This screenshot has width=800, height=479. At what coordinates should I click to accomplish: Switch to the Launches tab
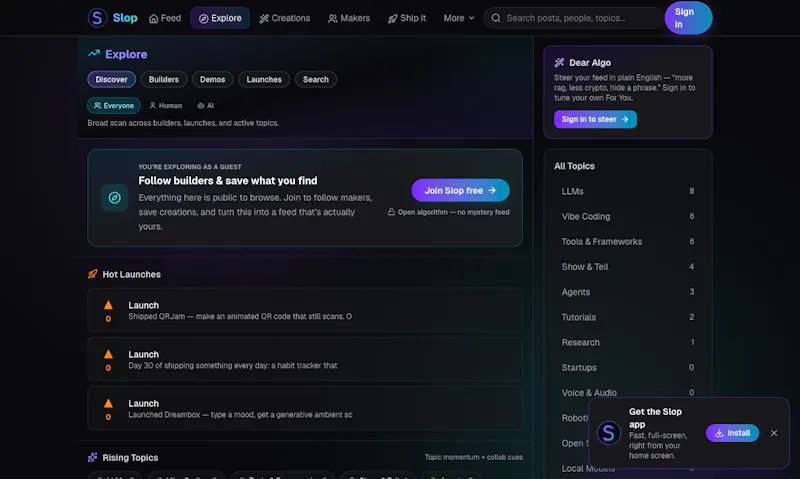(264, 80)
